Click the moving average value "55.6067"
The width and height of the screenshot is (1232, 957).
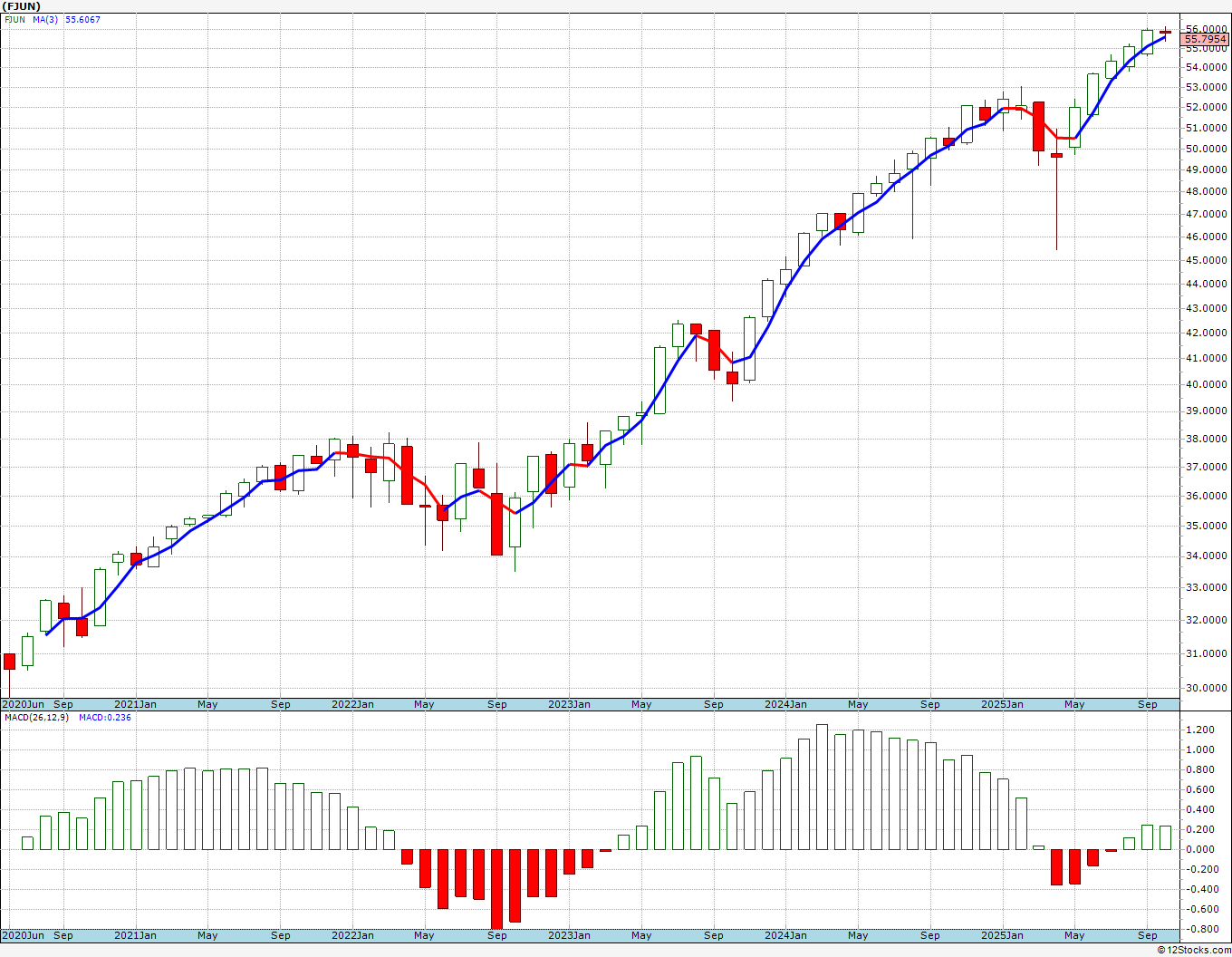point(82,19)
